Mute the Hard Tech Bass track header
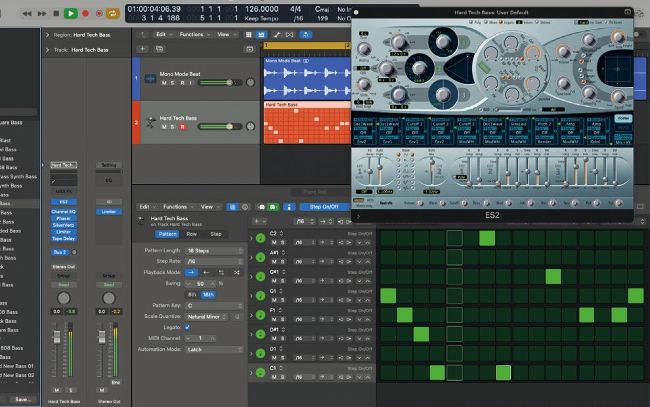650x407 pixels. coord(164,127)
